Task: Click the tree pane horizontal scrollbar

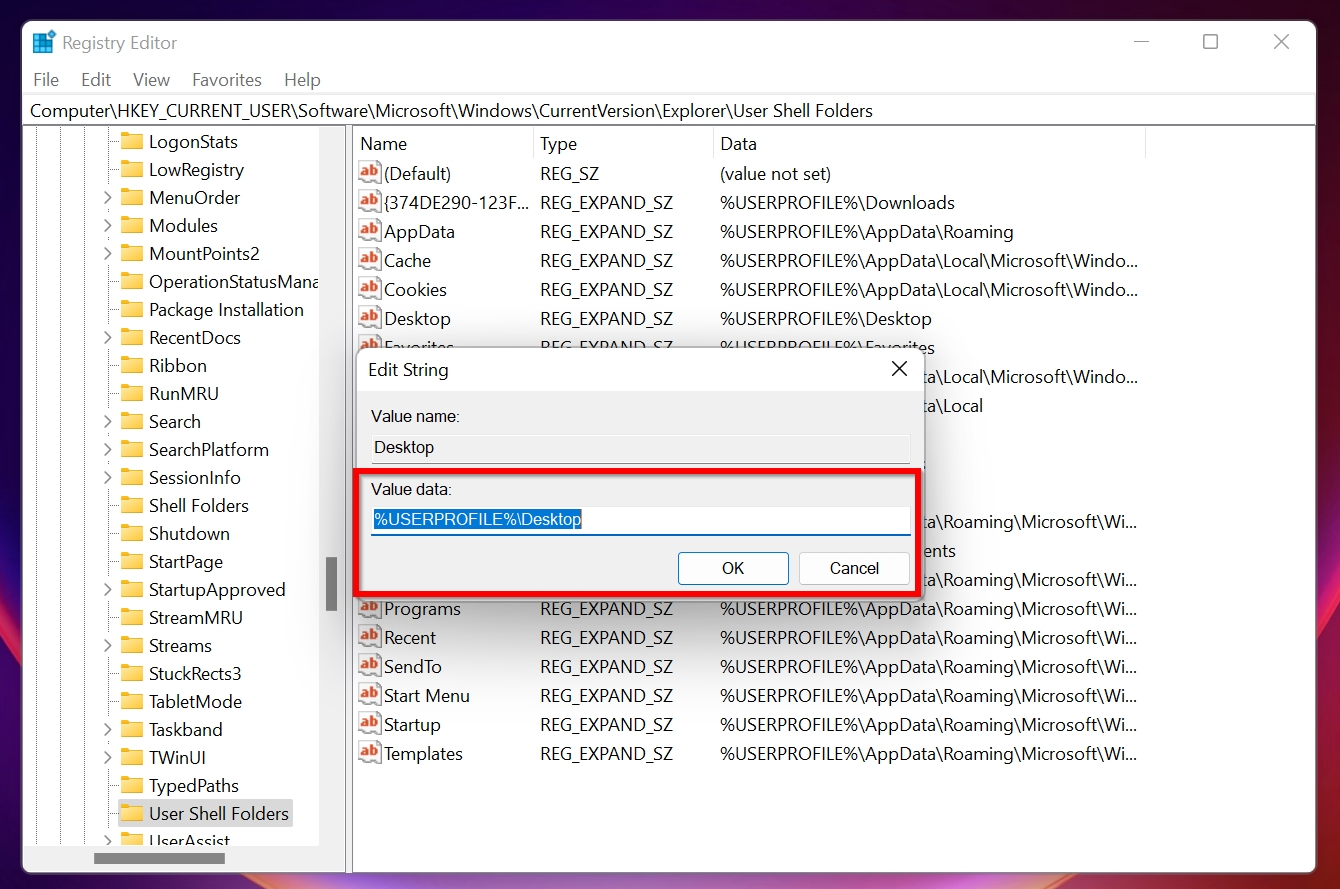Action: point(159,858)
